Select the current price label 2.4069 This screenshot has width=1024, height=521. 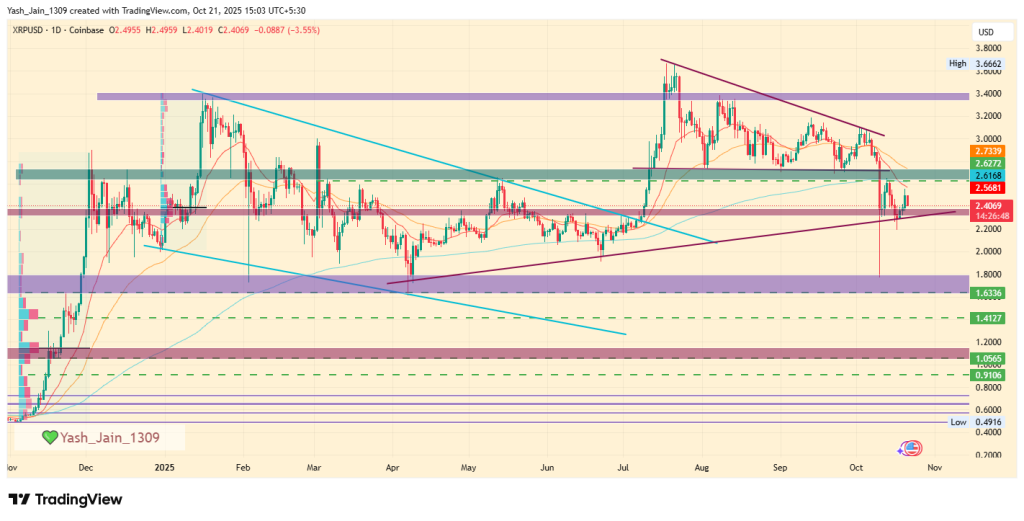tap(986, 204)
